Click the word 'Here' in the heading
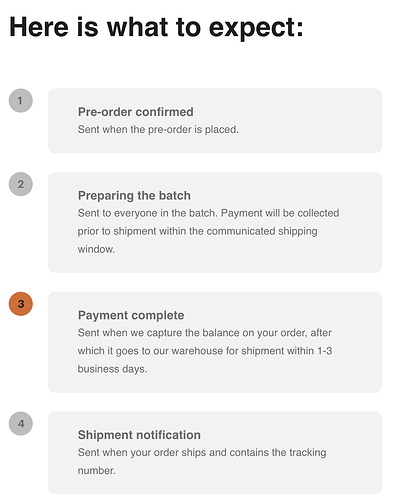The width and height of the screenshot is (396, 500). point(39,27)
